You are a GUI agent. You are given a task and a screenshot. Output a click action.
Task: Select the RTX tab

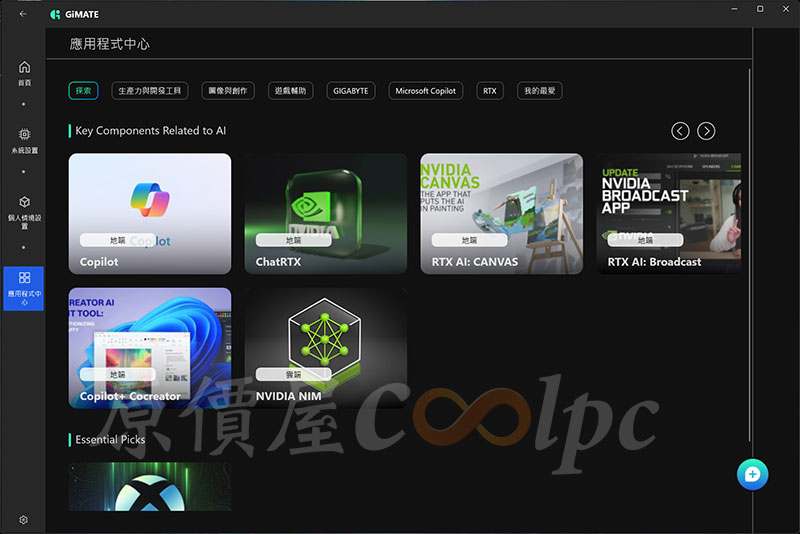pos(490,91)
